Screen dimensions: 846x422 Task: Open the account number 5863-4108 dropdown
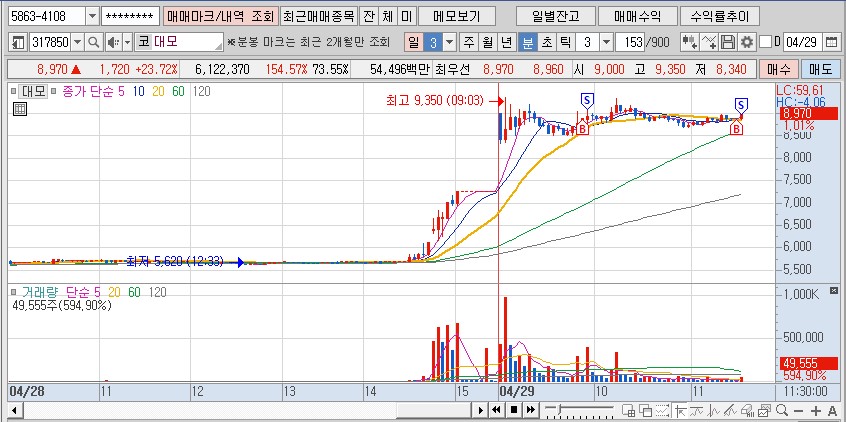click(x=92, y=17)
